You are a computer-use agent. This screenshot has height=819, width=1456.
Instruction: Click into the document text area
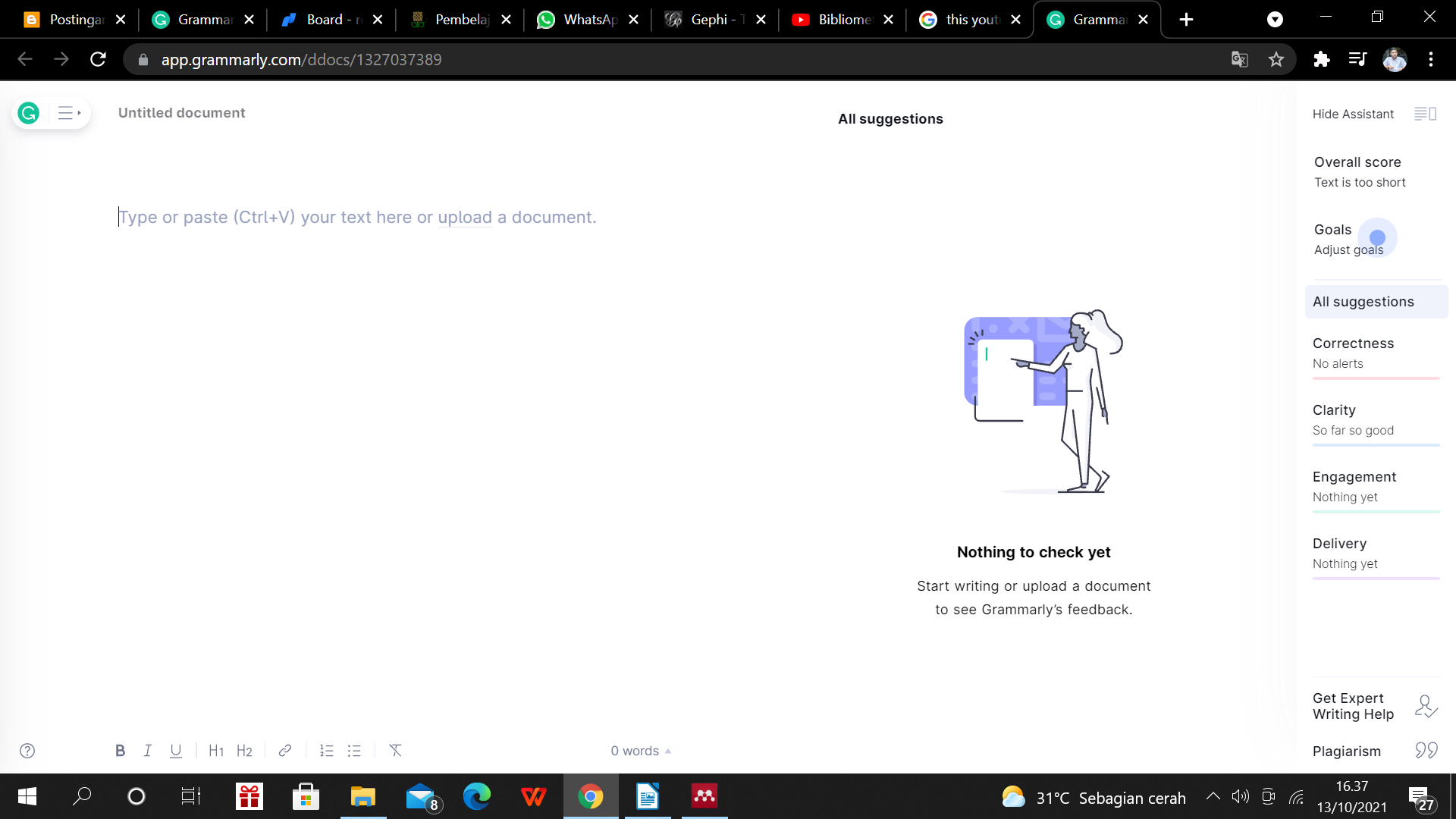click(357, 218)
